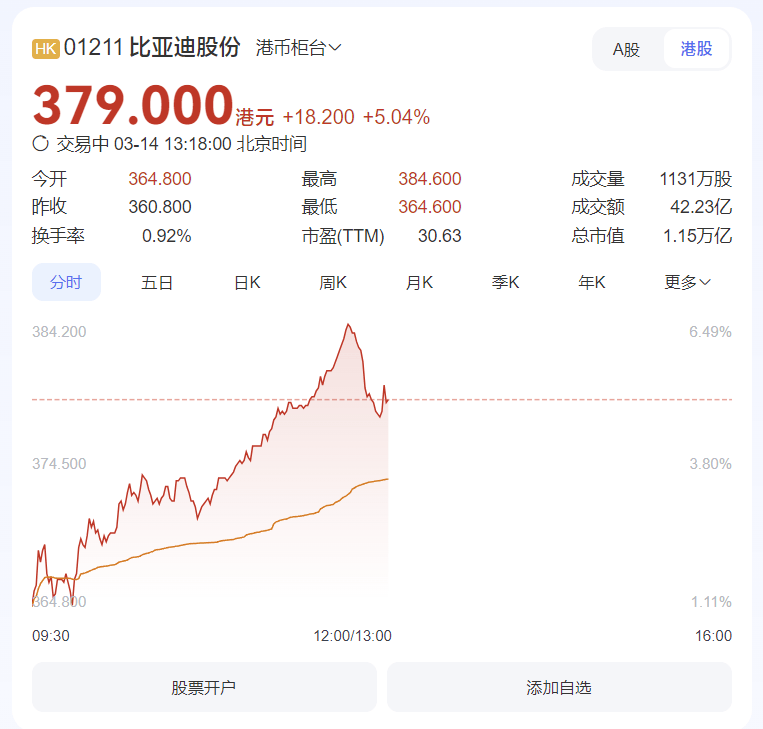Click the 总市值 value 1.15万亿
Viewport: 763px width, 729px height.
point(697,236)
